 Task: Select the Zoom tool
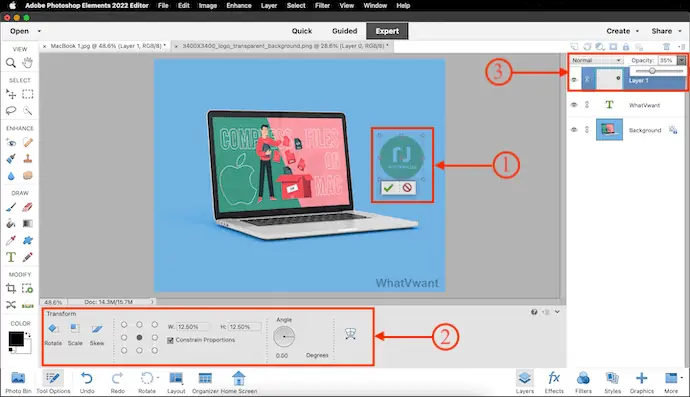(11, 63)
